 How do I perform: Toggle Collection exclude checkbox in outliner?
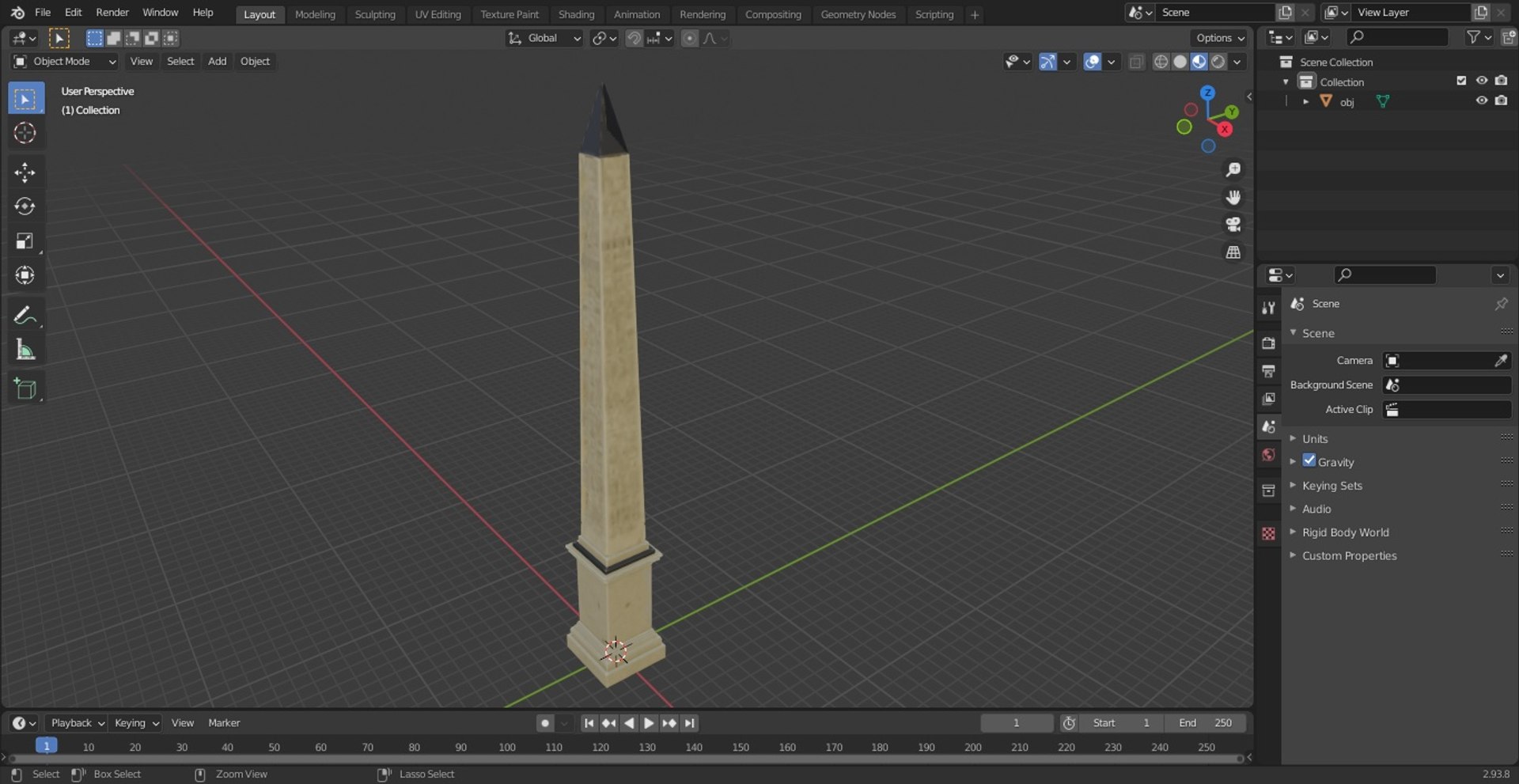coord(1461,81)
